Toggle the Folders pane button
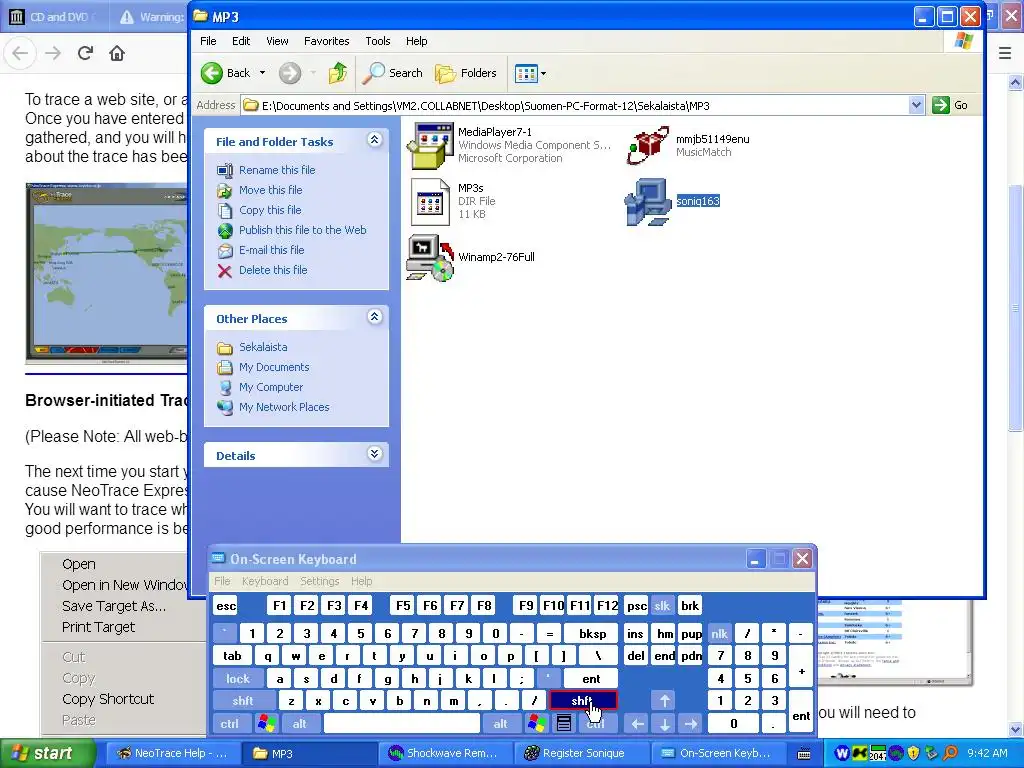Image resolution: width=1024 pixels, height=768 pixels. pos(466,73)
